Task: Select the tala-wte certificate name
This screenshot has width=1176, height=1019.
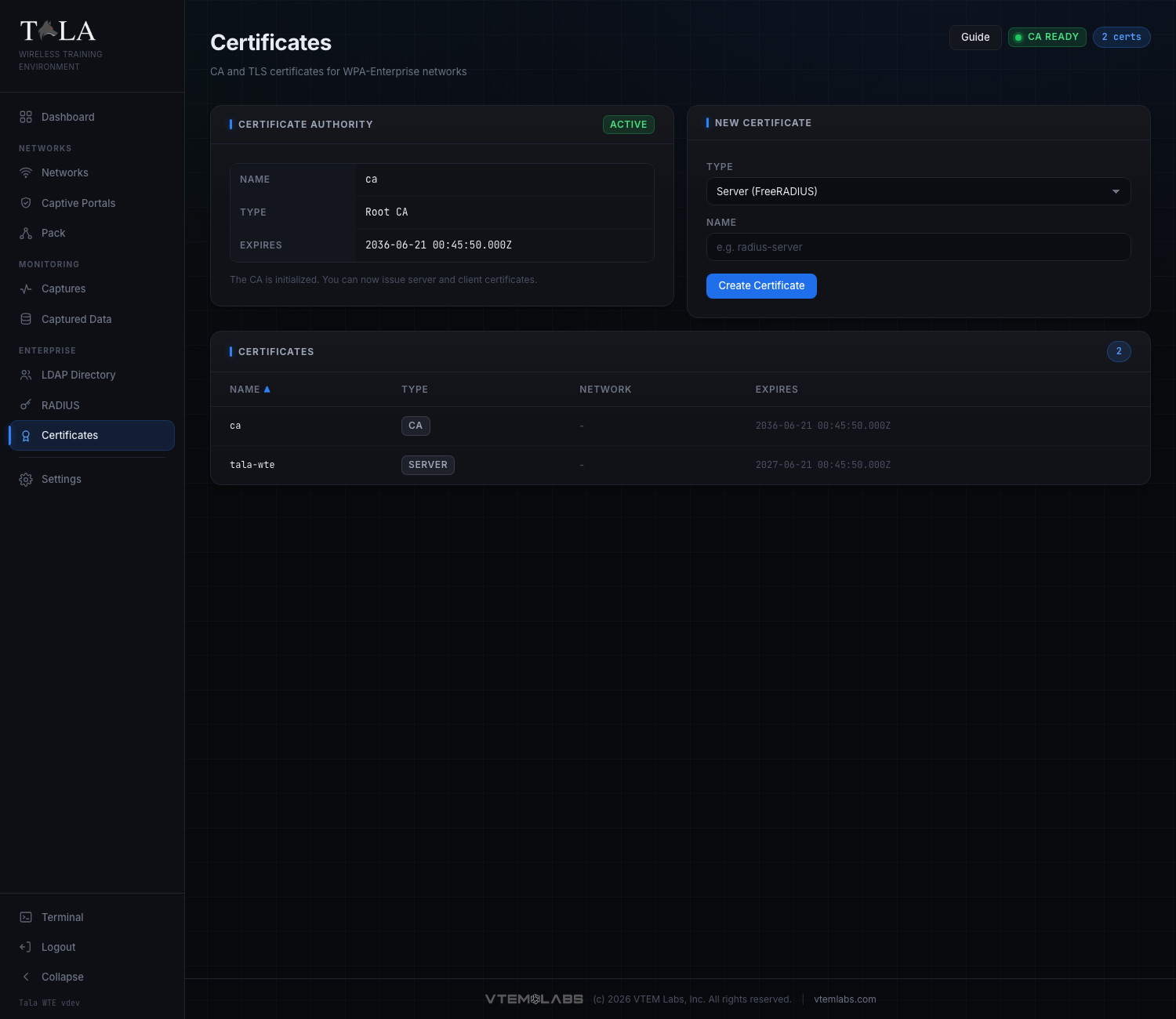Action: [x=252, y=465]
